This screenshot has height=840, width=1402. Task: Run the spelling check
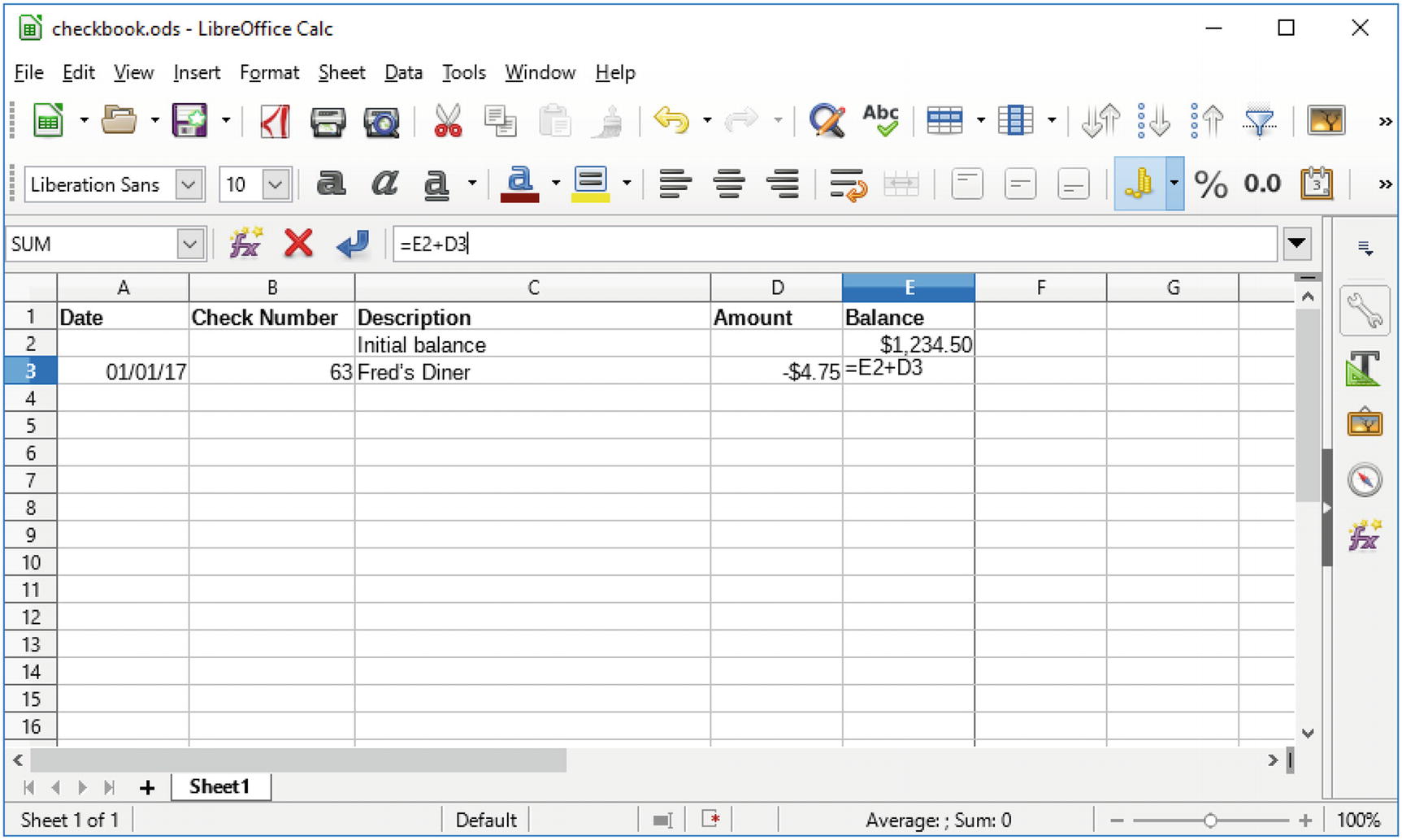881,120
